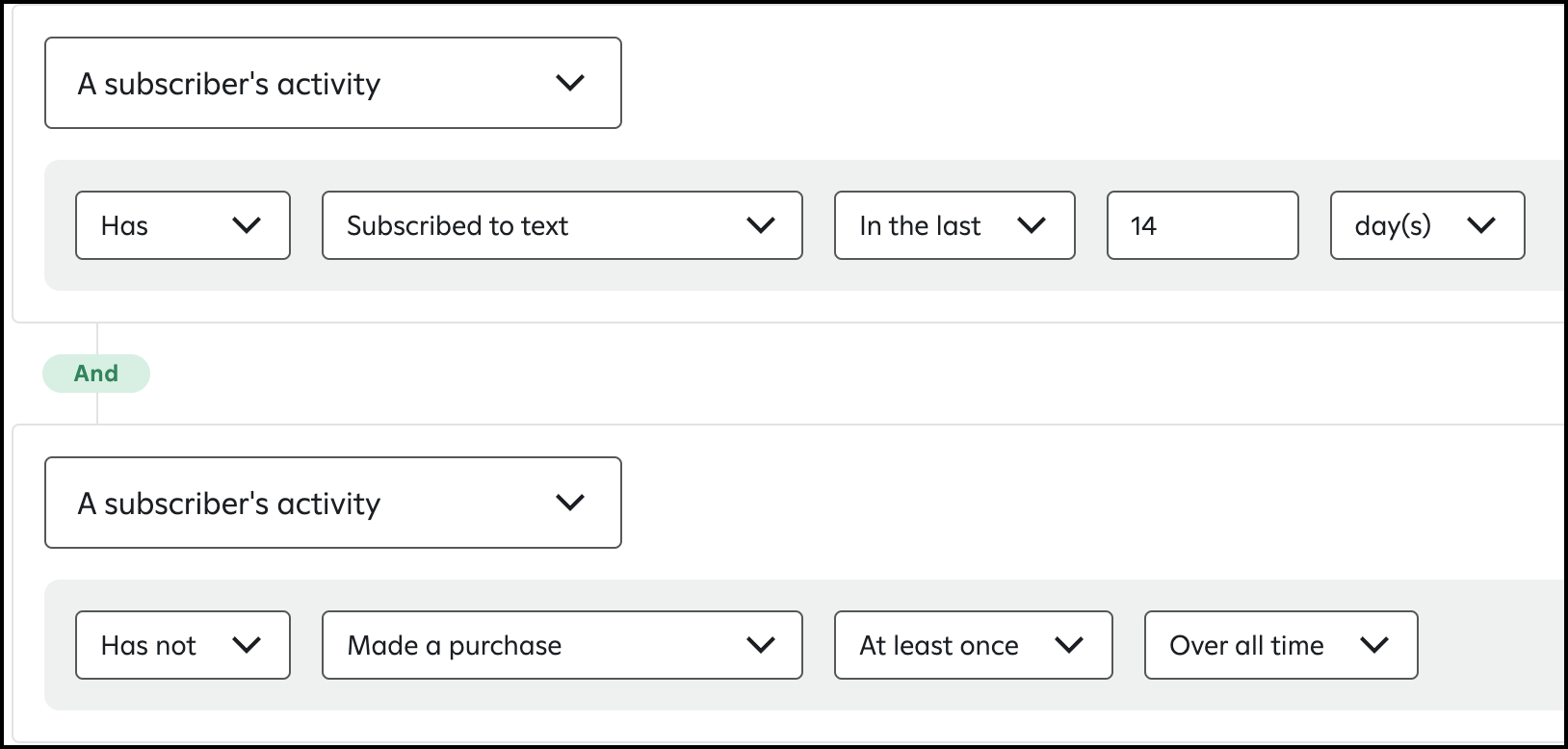Open first "A subscriber's activity" dropdown

click(332, 83)
